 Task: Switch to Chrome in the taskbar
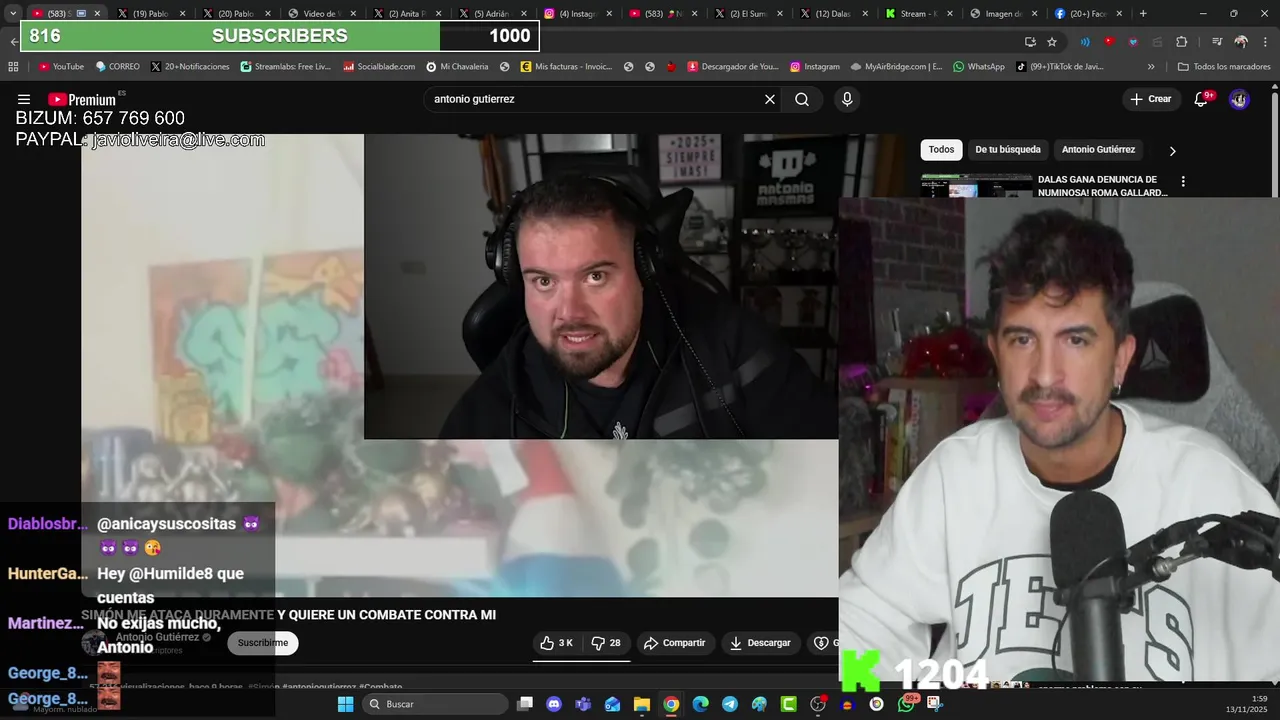[671, 704]
